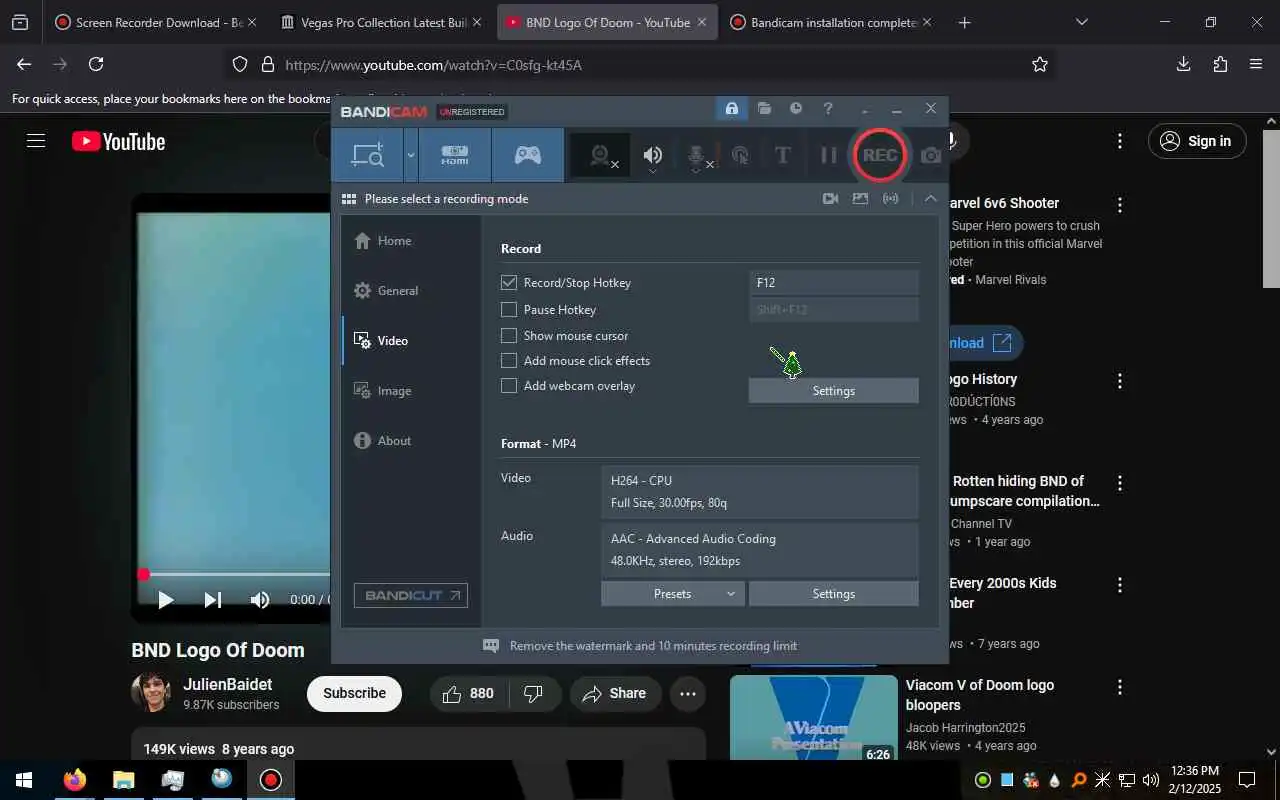Skip to next YouTube video
The width and height of the screenshot is (1280, 800).
coord(212,600)
